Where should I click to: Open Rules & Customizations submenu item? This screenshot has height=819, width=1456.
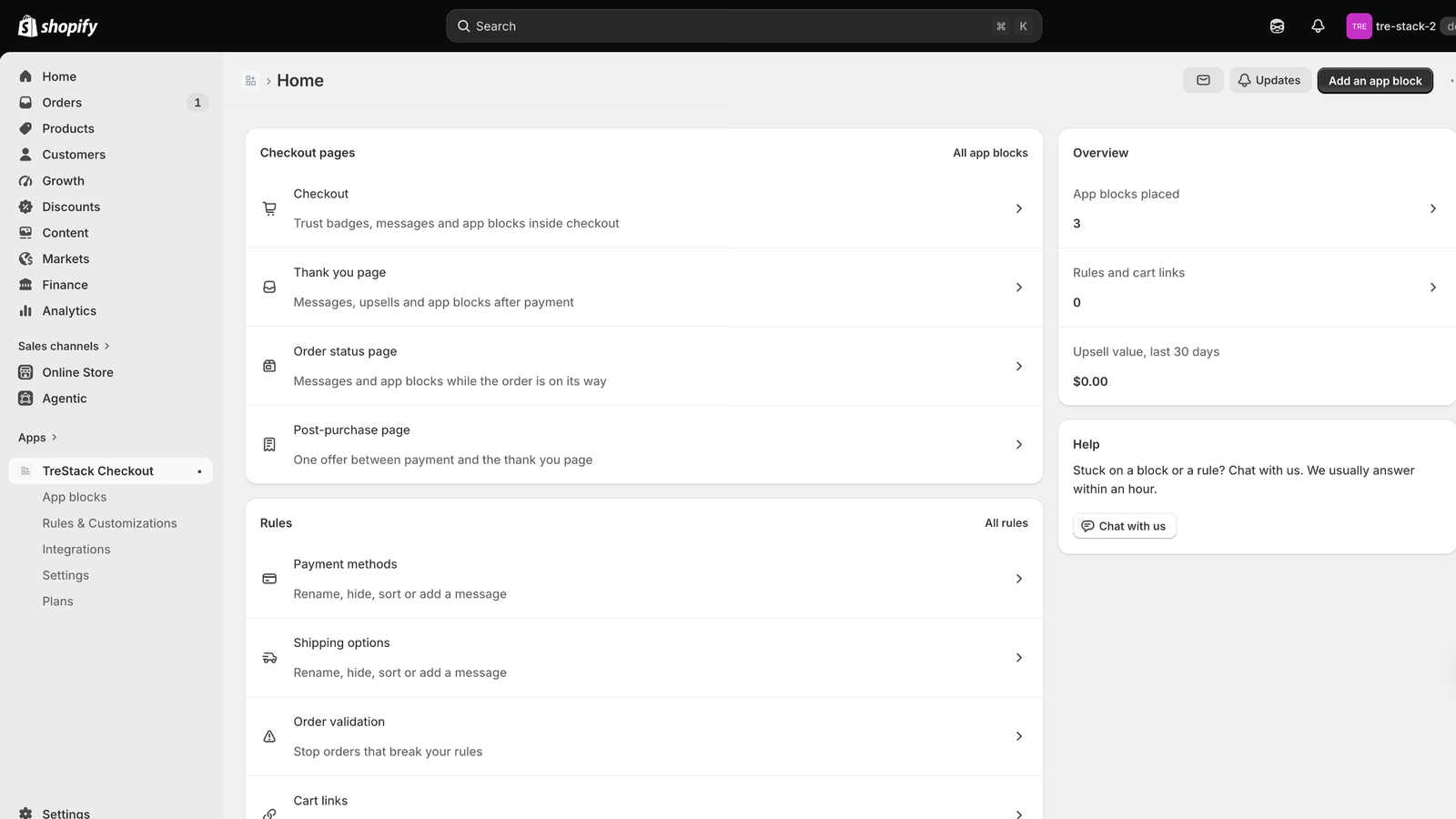coord(109,523)
